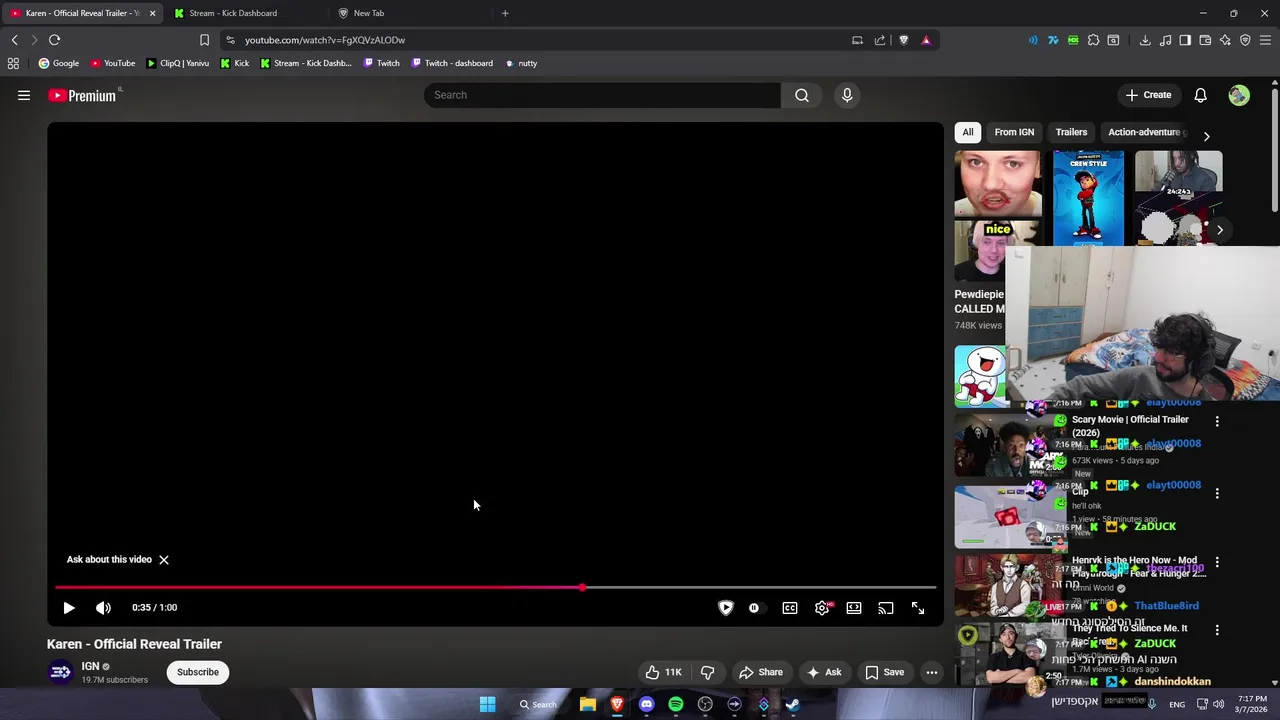This screenshot has height=720, width=1280.
Task: Open IGN channel avatar
Action: pyautogui.click(x=61, y=672)
